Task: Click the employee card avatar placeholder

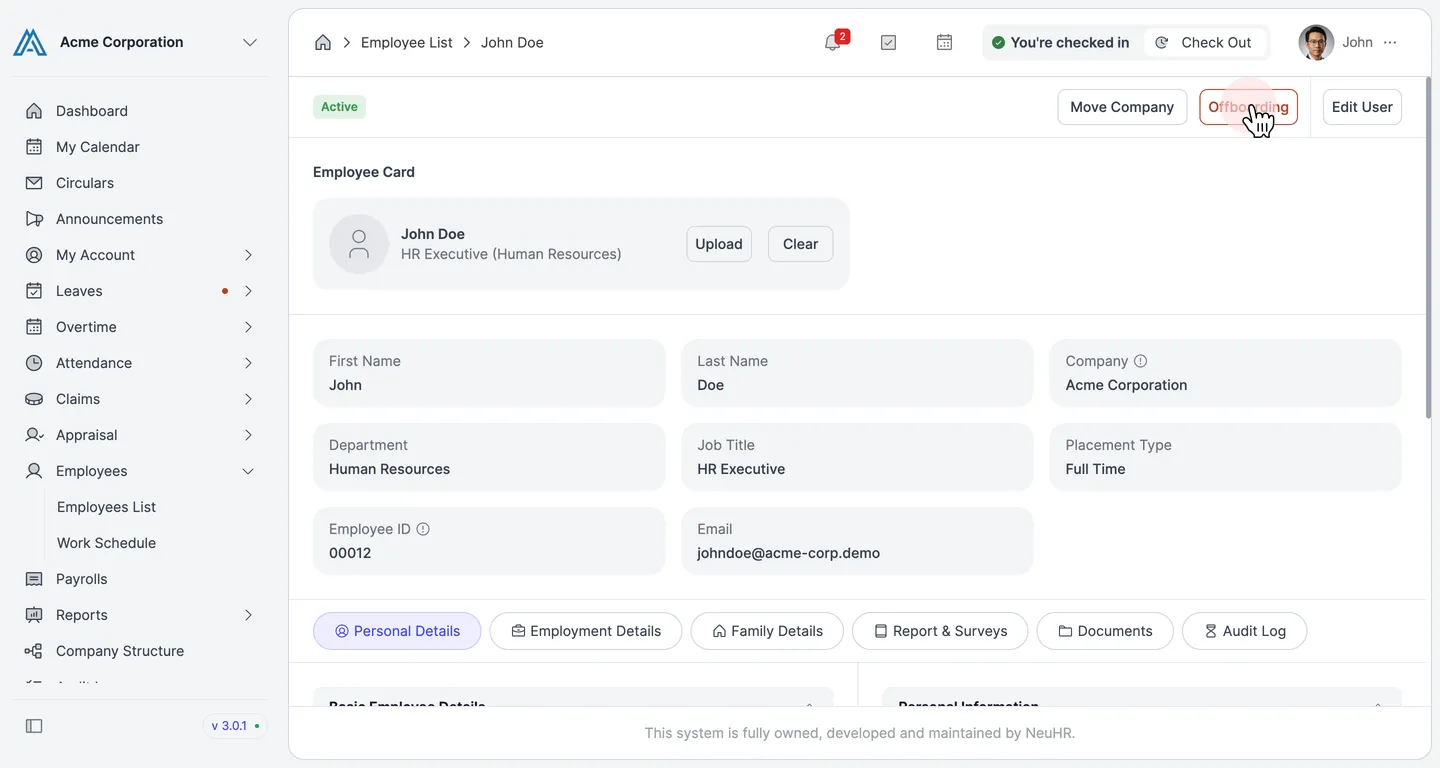Action: [359, 244]
